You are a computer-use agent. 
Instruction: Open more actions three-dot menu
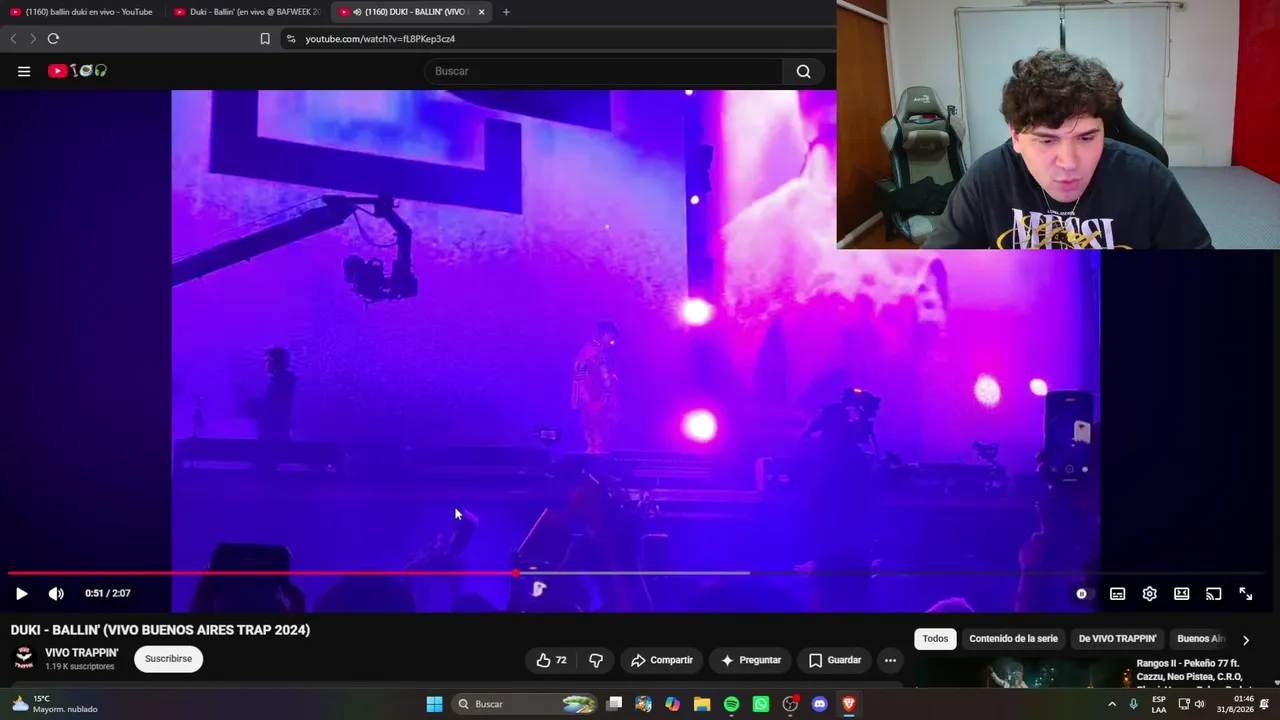[x=890, y=660]
